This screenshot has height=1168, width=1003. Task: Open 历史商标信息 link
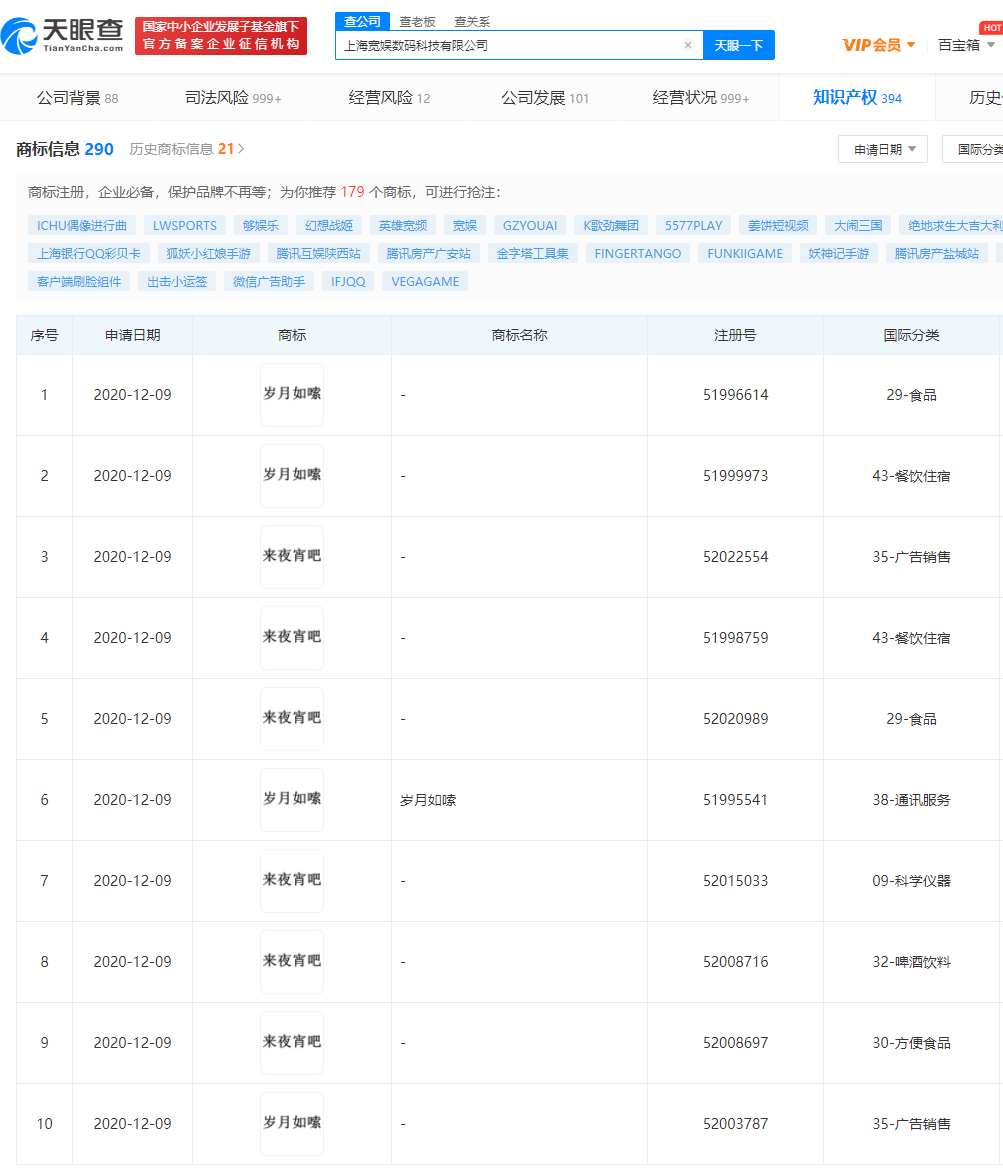click(186, 149)
